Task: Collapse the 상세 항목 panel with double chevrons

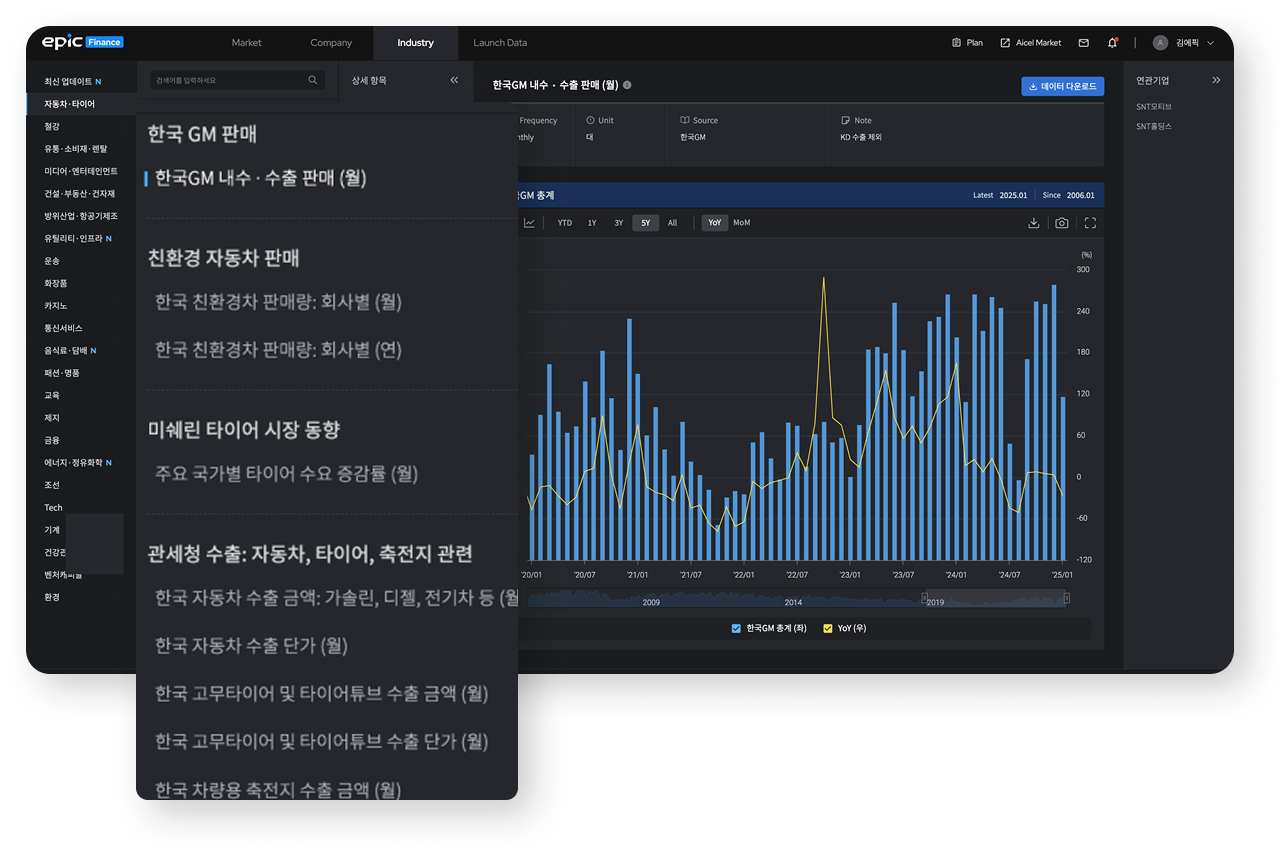Action: point(455,82)
